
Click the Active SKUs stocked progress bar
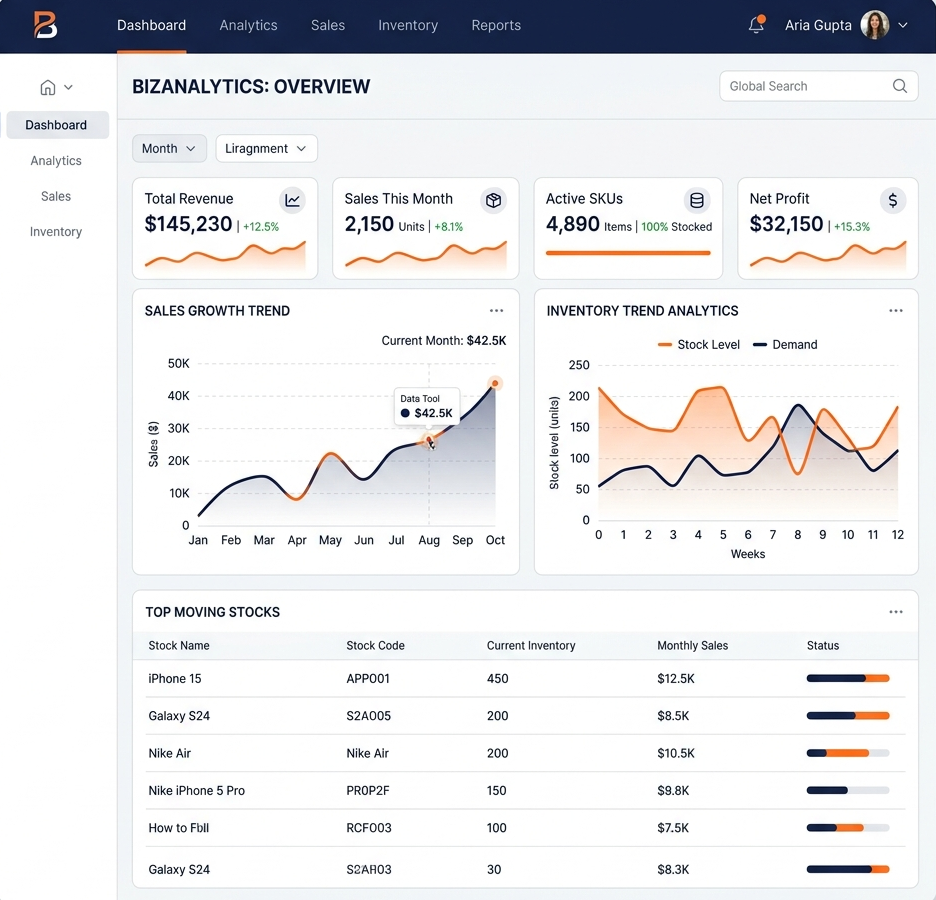click(x=628, y=253)
